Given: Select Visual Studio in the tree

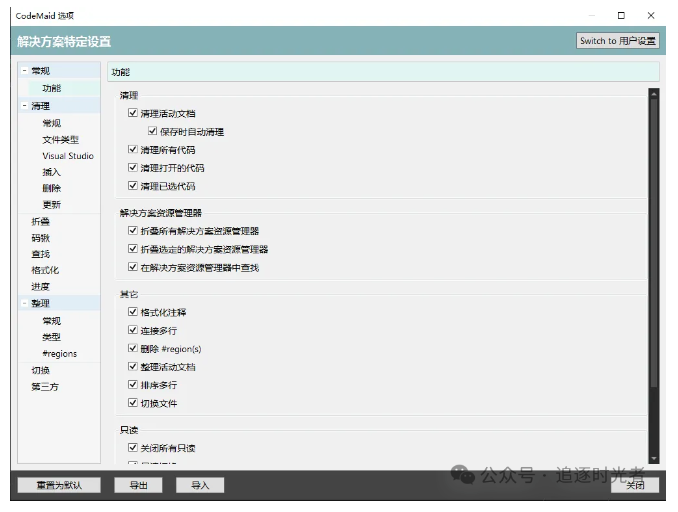Looking at the screenshot, I should [68, 156].
